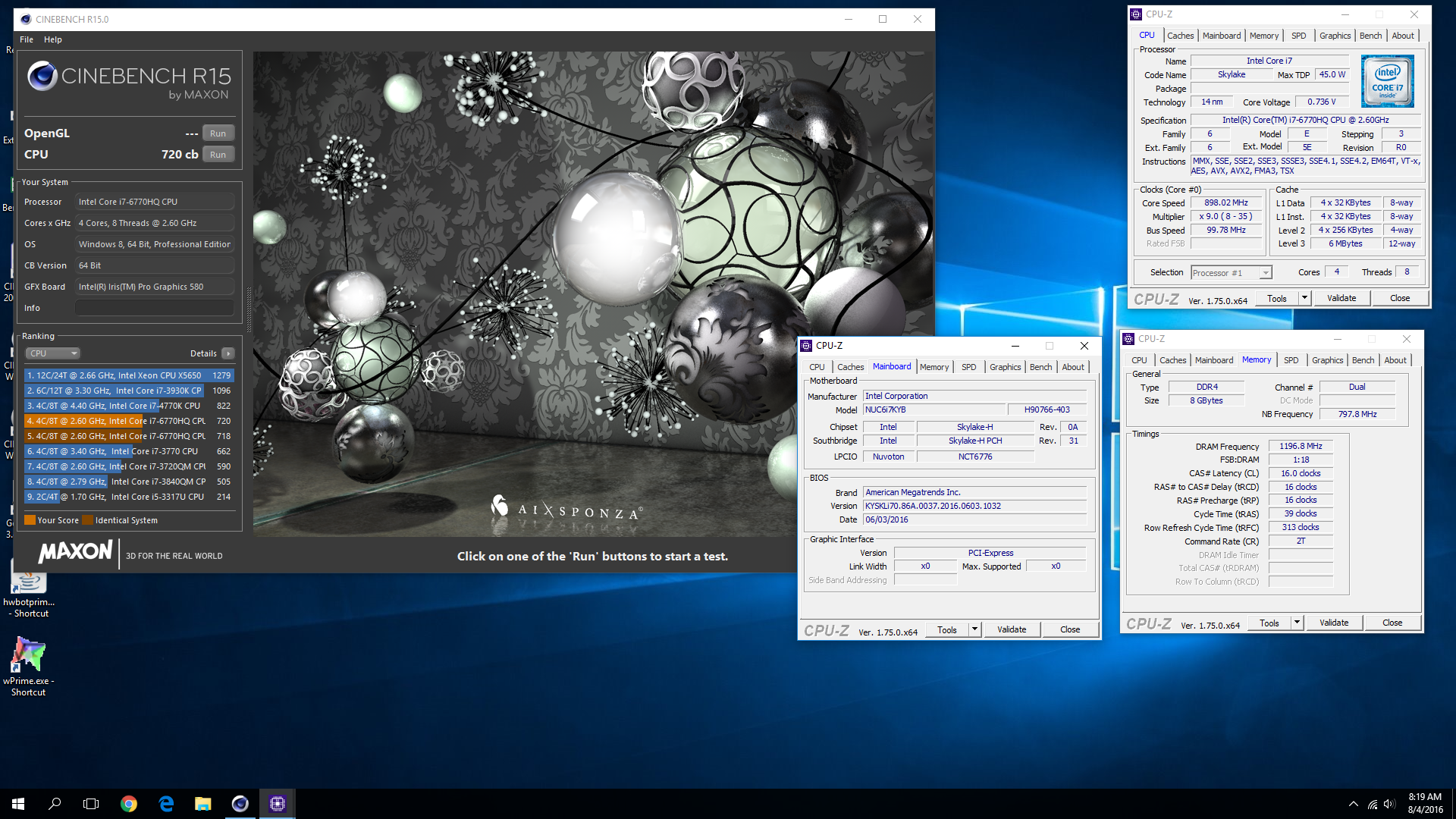The width and height of the screenshot is (1456, 819).
Task: Click the Identical System brown legend swatch
Action: (87, 520)
